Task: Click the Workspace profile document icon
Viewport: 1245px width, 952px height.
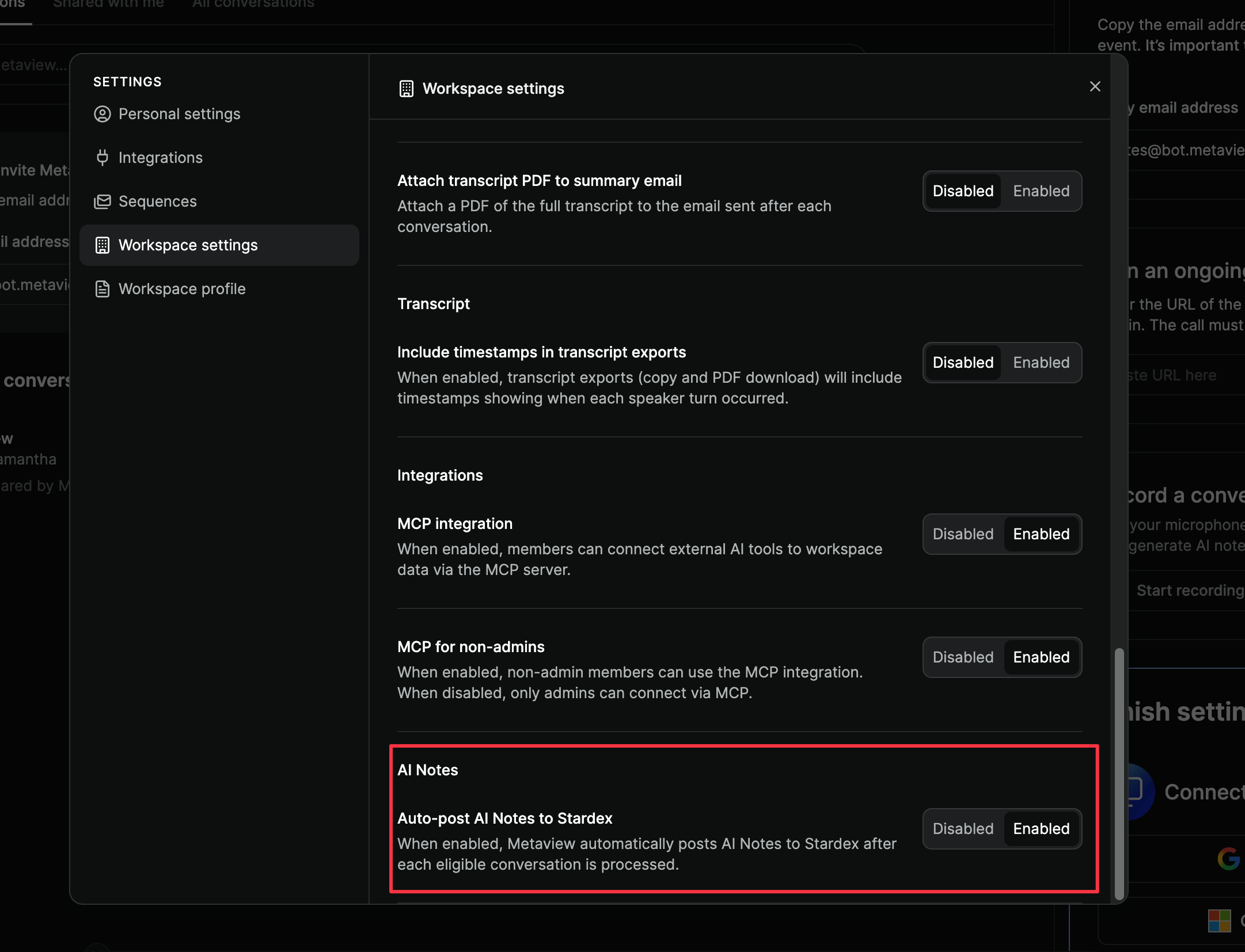Action: tap(102, 289)
